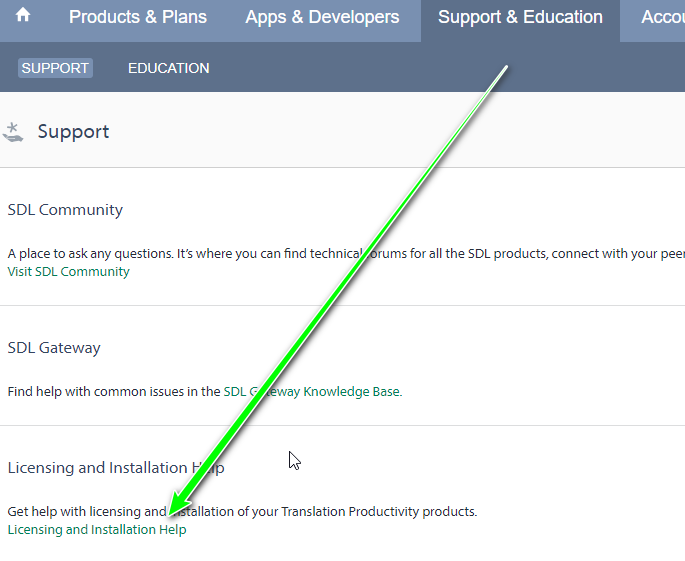Click the 'Get help with licensing' description text

(242, 511)
